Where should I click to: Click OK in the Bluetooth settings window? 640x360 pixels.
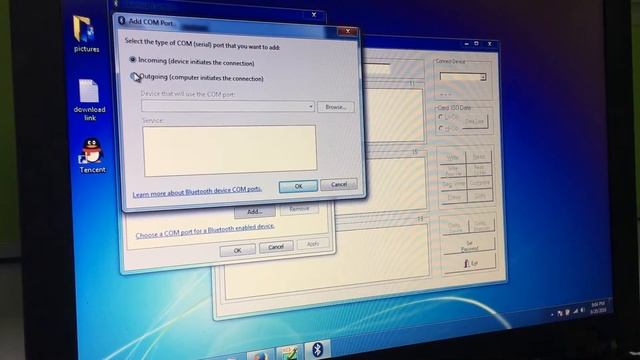238,250
